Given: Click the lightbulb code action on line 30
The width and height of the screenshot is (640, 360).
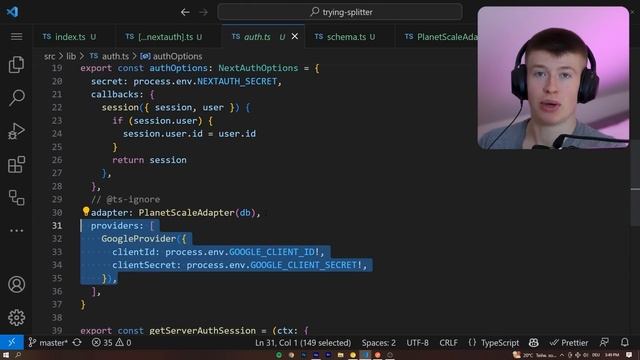Looking at the screenshot, I should pyautogui.click(x=86, y=211).
